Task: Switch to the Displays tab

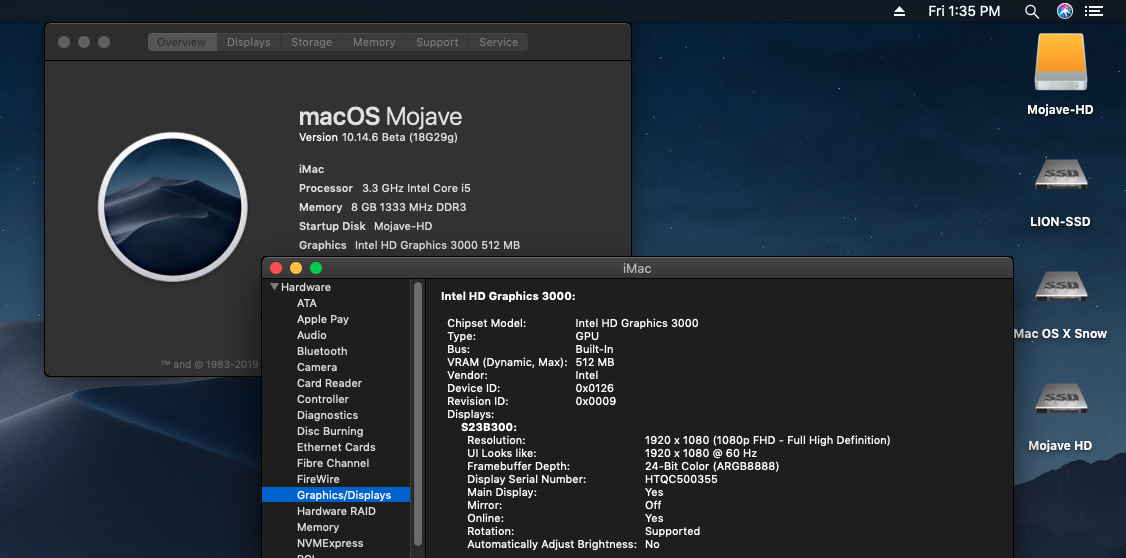Action: pyautogui.click(x=248, y=42)
